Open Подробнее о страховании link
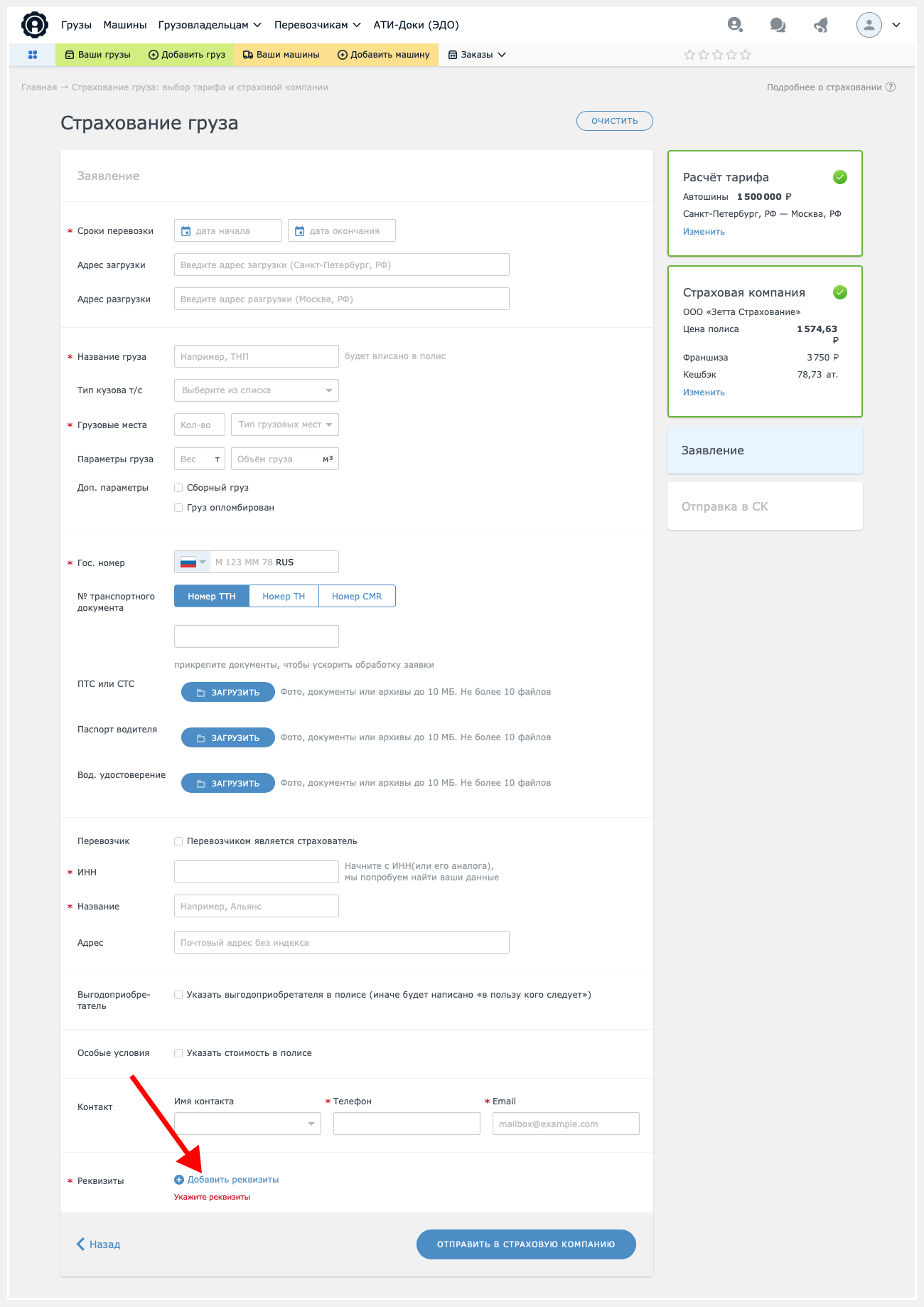924x1307 pixels. pos(824,87)
